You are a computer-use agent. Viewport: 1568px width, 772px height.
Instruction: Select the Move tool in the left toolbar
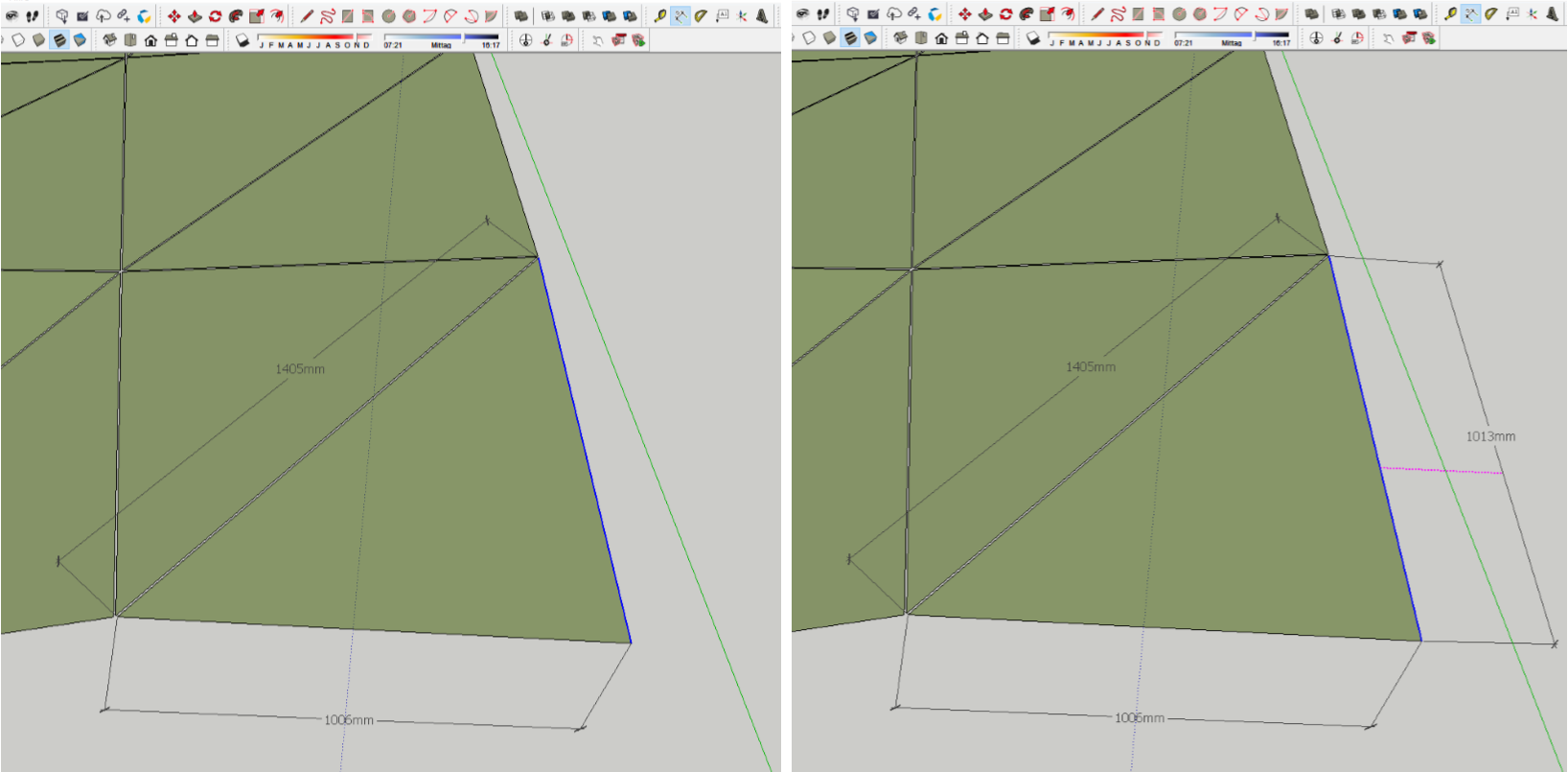coord(173,16)
